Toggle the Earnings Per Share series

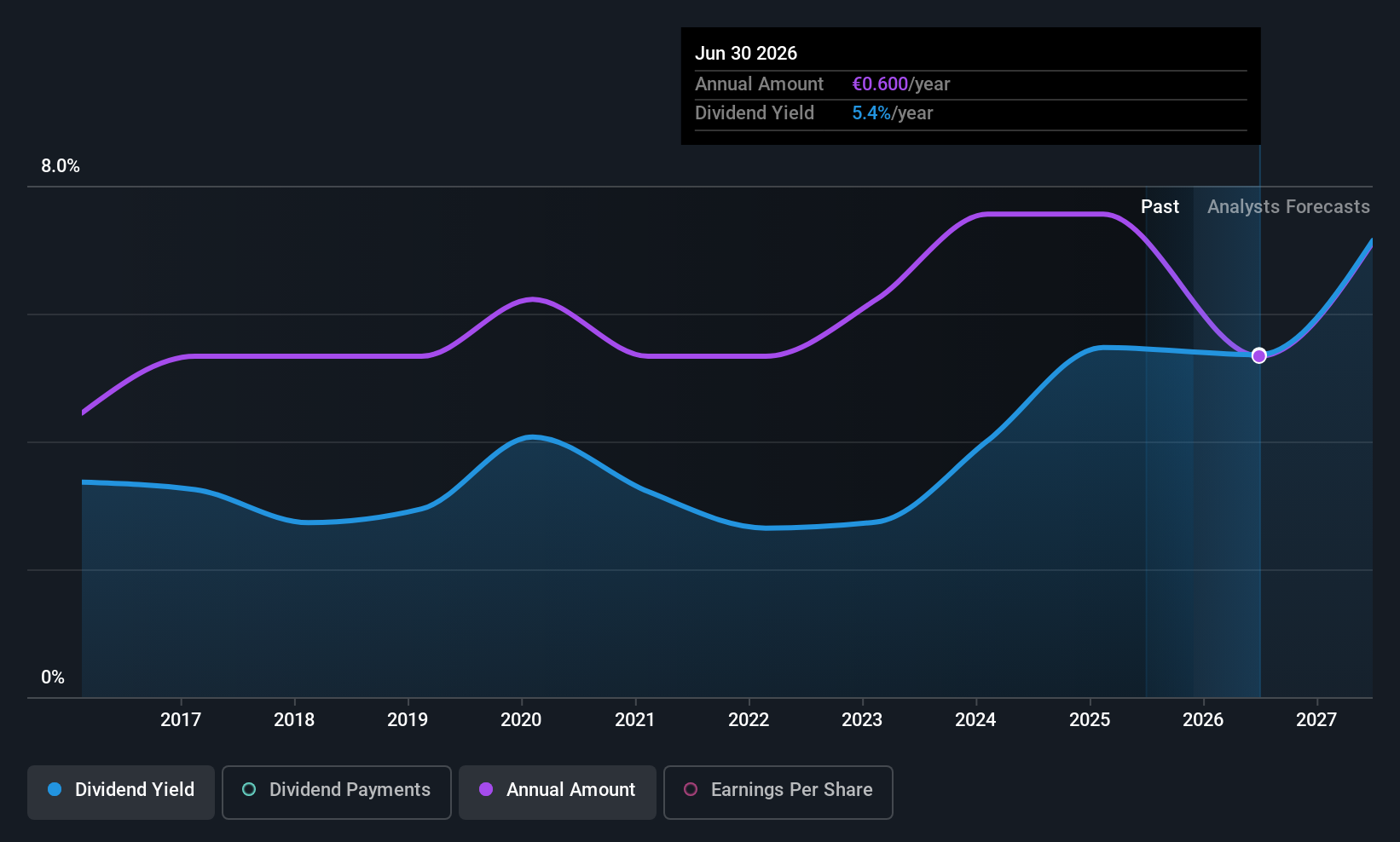click(778, 792)
